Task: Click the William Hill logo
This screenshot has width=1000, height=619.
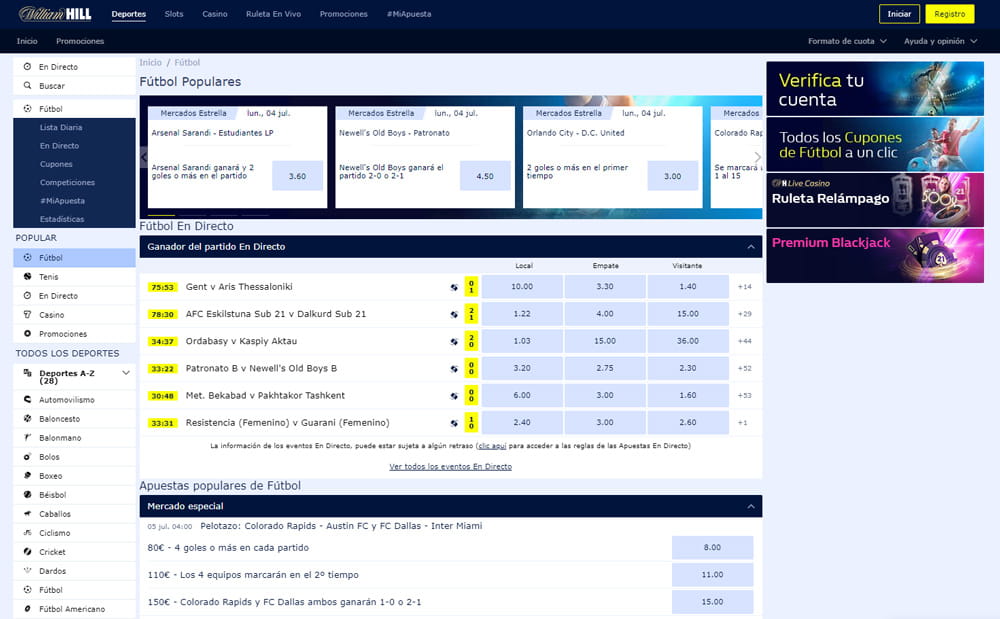Action: point(55,13)
